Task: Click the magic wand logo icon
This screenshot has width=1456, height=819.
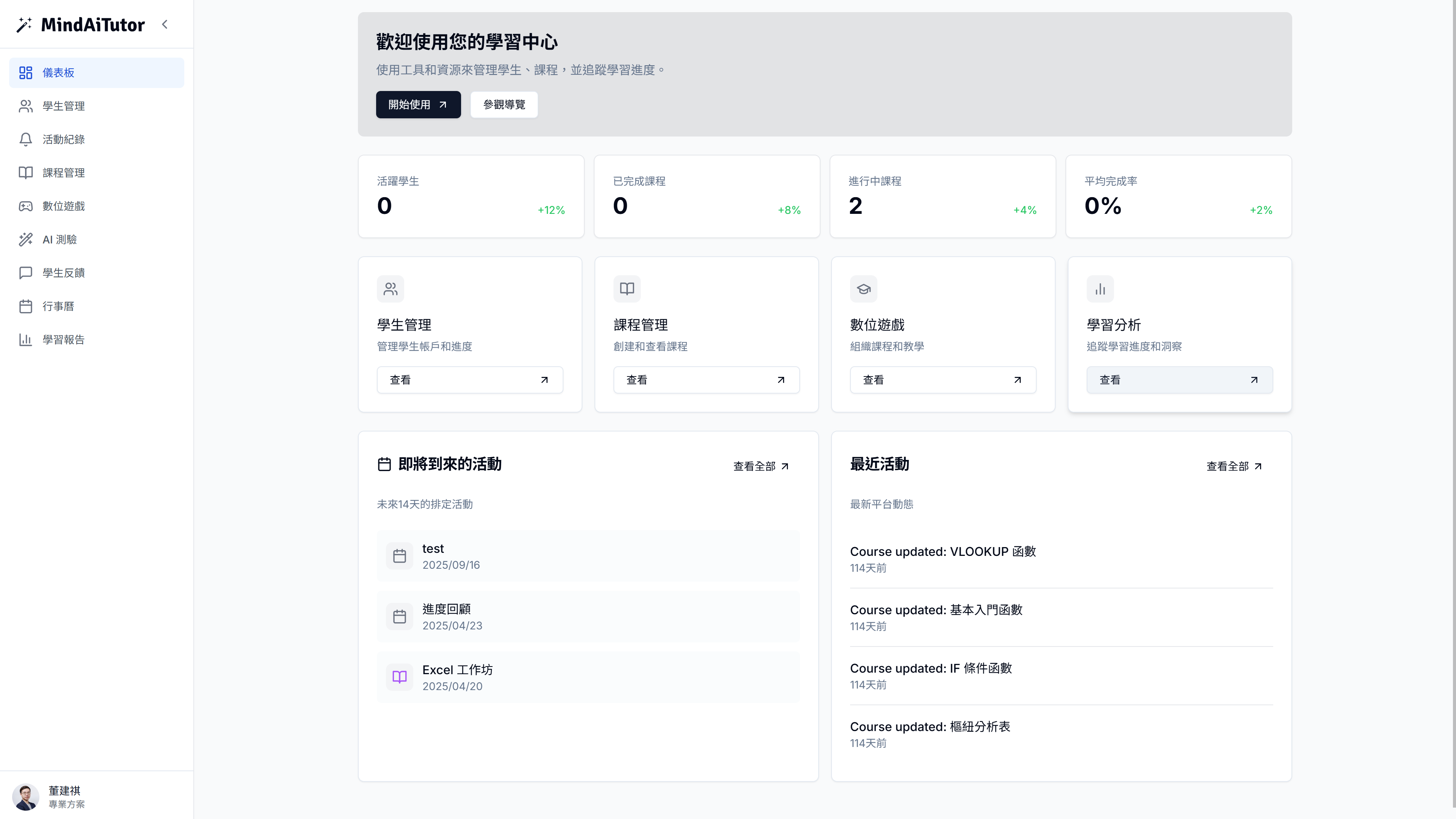Action: coord(24,25)
